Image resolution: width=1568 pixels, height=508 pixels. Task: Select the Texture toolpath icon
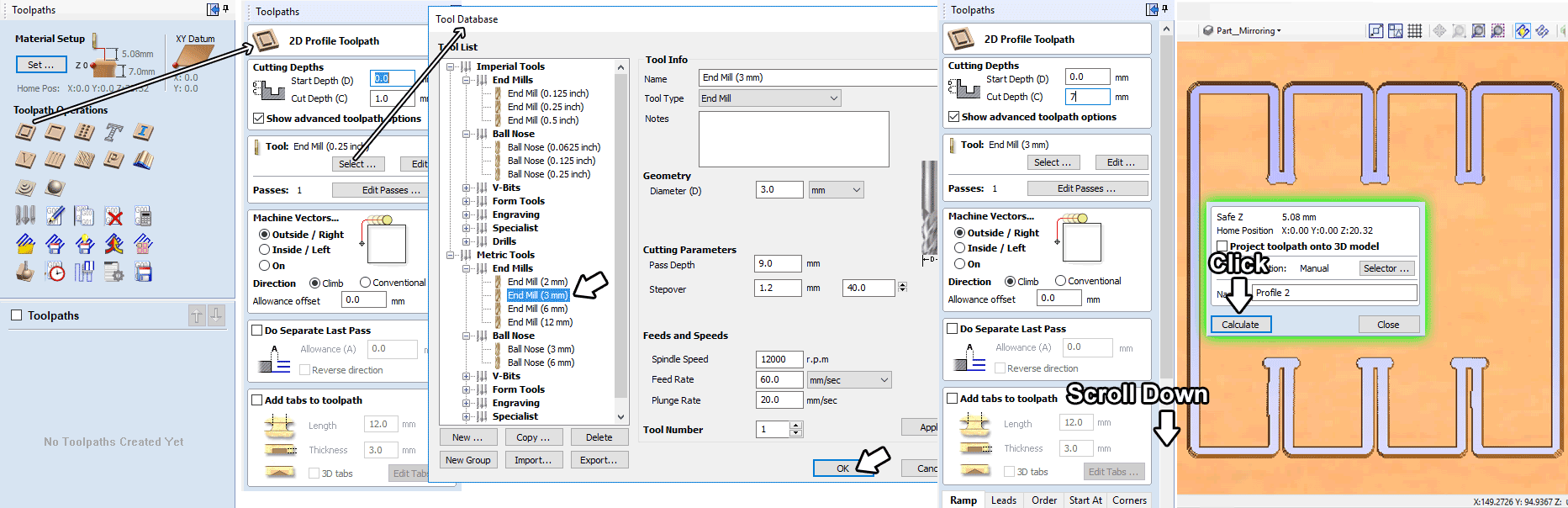click(x=84, y=160)
